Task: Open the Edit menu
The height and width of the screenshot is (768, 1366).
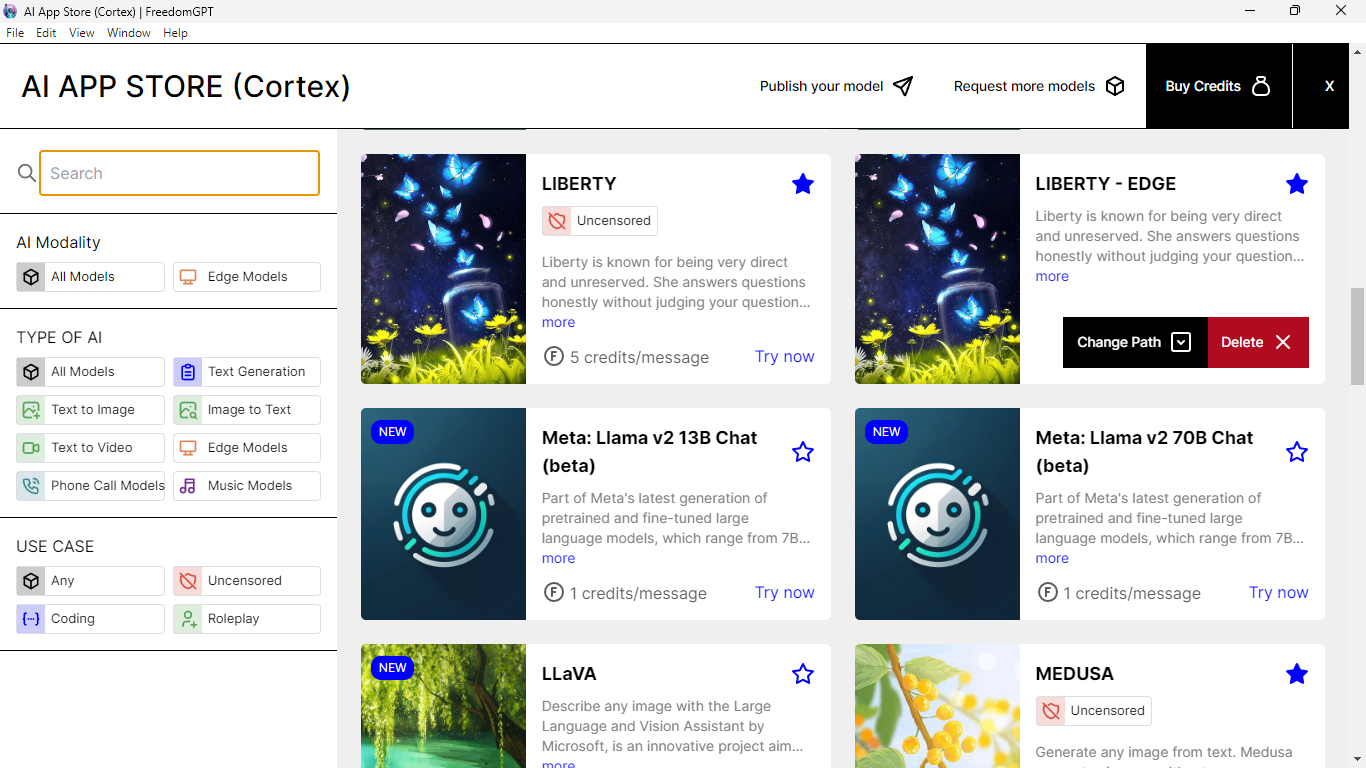Action: (46, 33)
